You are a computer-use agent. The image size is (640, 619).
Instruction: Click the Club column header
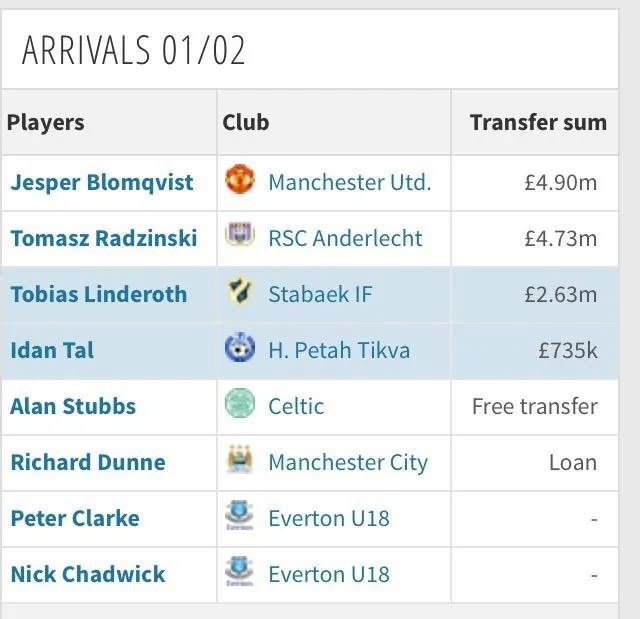(246, 123)
